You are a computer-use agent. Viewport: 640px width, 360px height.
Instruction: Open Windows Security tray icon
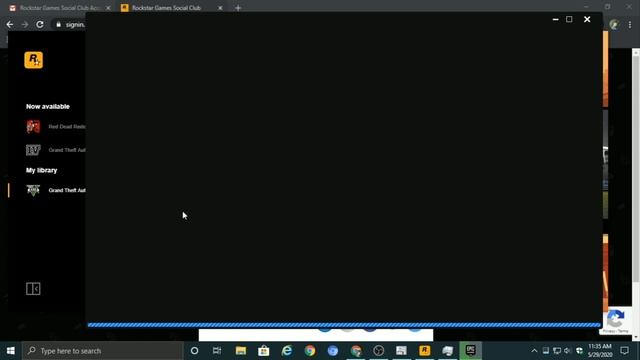(x=579, y=351)
